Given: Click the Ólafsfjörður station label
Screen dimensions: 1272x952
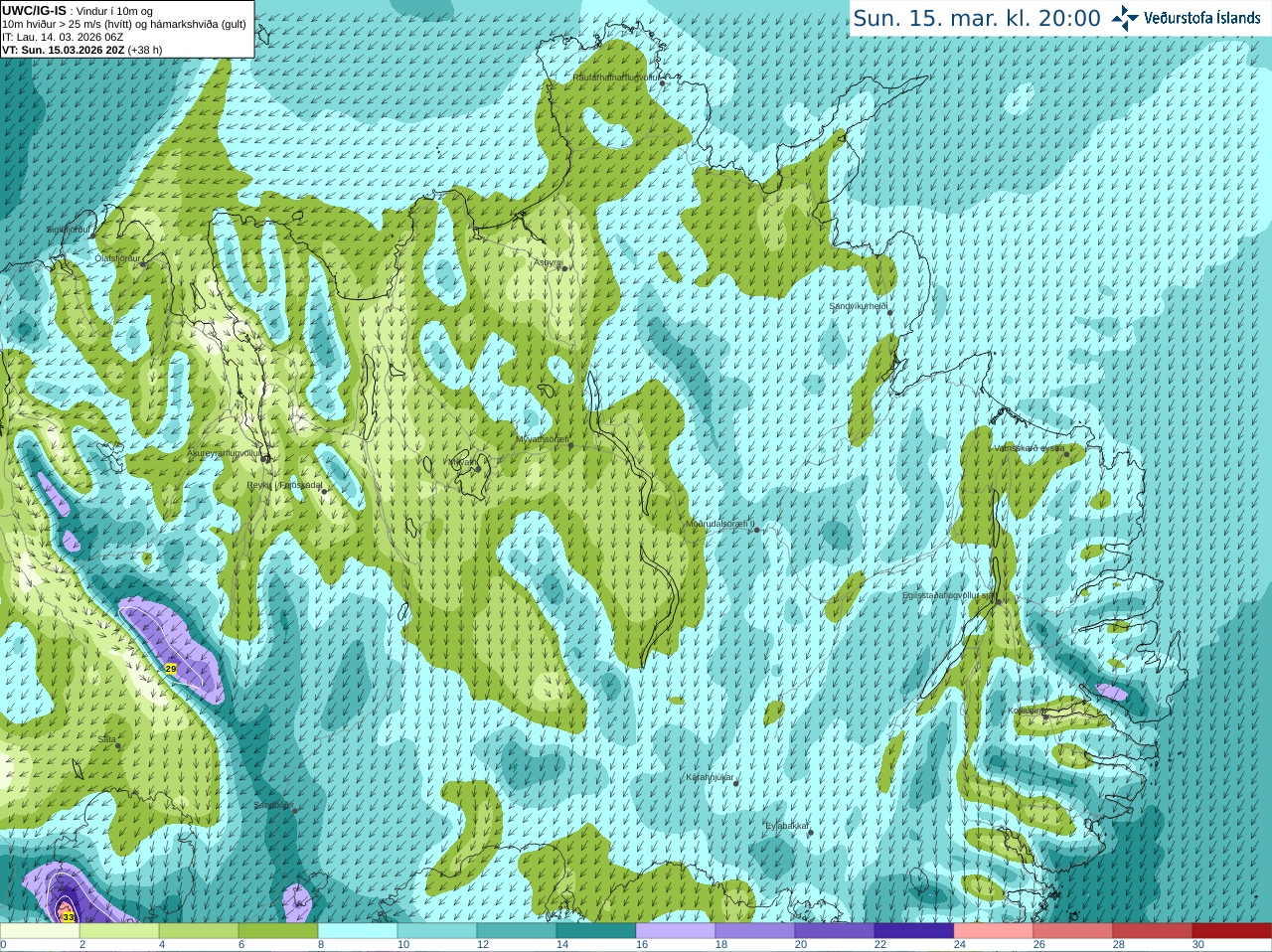Looking at the screenshot, I should click(x=117, y=258).
